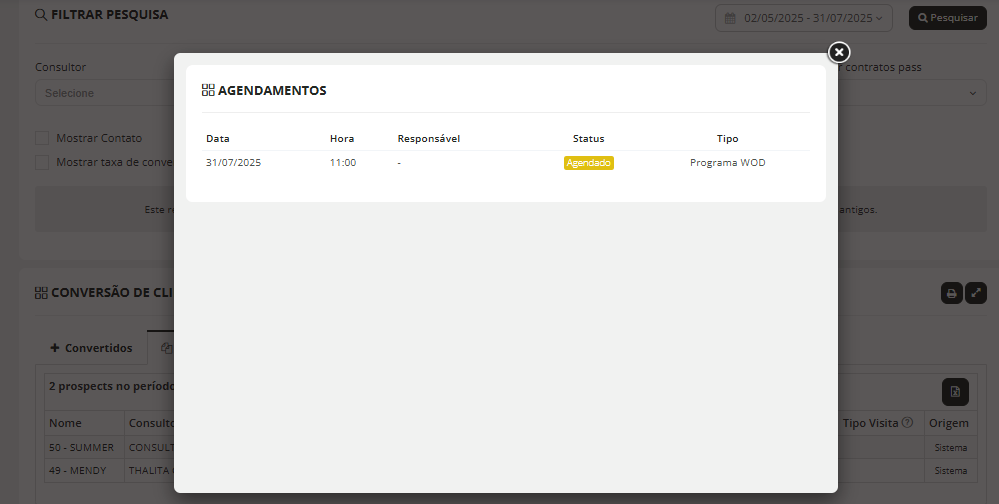Click the AGENDAMENTOS modal title
The height and width of the screenshot is (504, 999).
click(272, 90)
